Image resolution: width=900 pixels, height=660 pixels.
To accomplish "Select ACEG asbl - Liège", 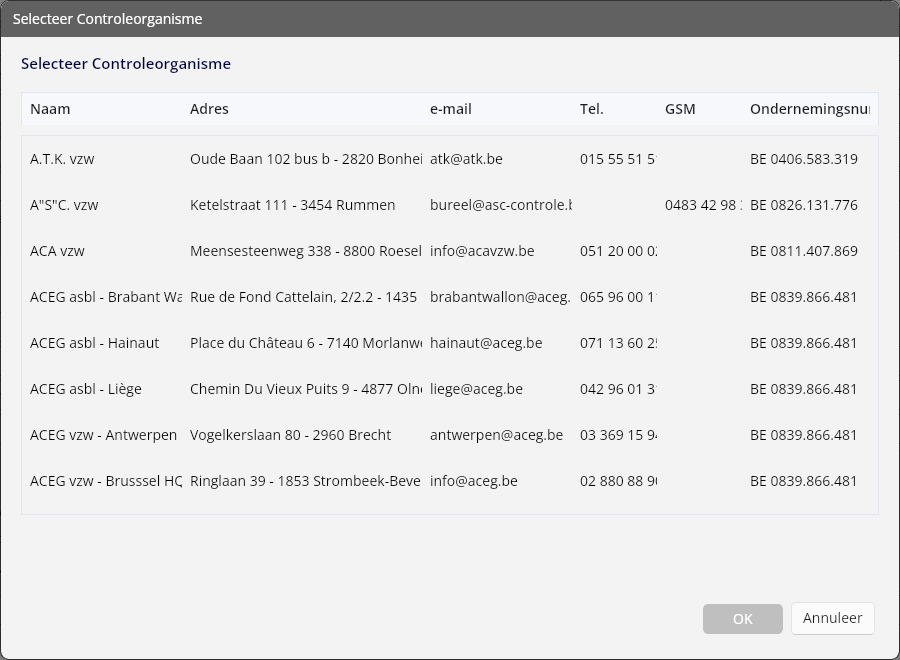I will click(449, 389).
